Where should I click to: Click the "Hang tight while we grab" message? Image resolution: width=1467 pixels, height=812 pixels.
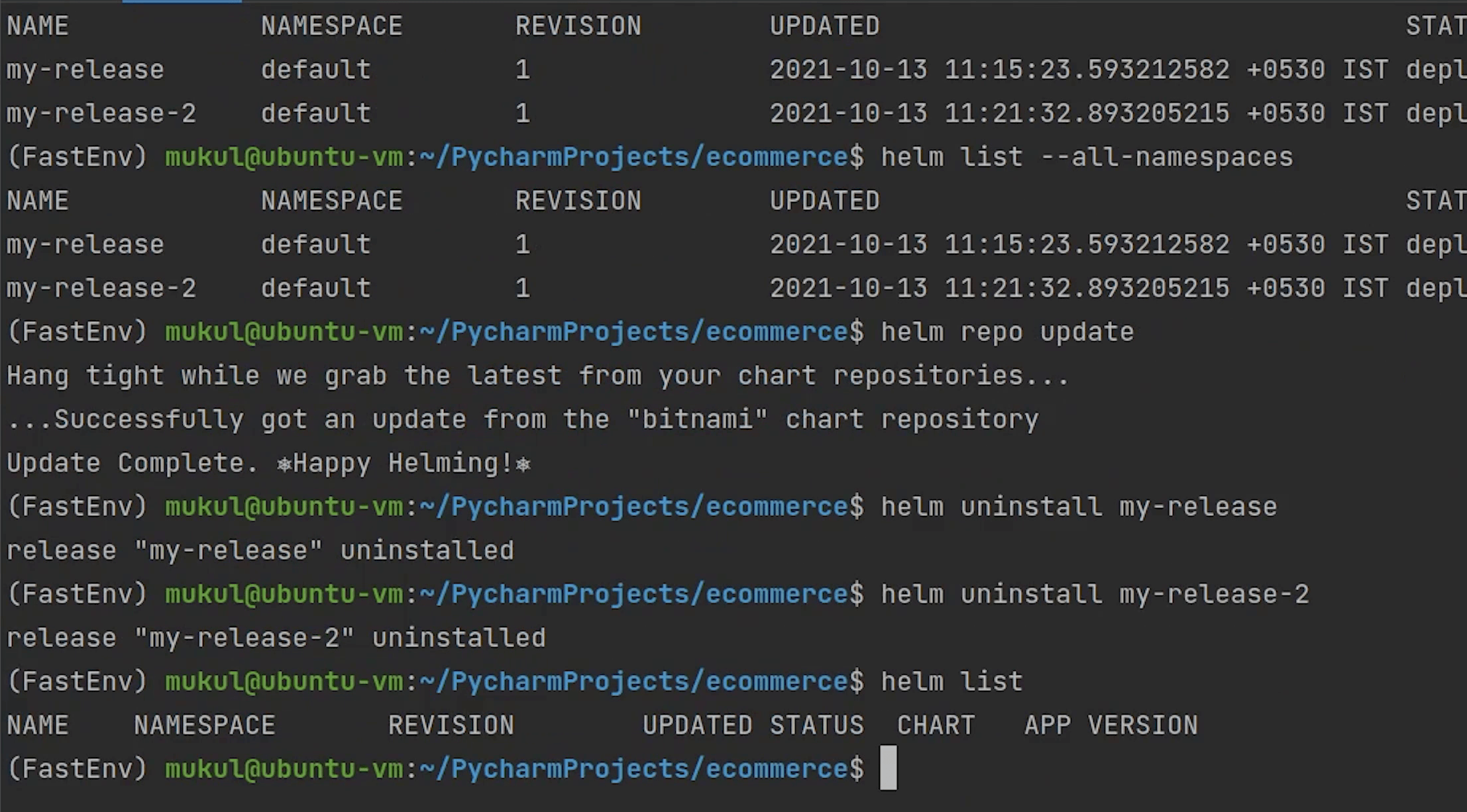click(196, 376)
